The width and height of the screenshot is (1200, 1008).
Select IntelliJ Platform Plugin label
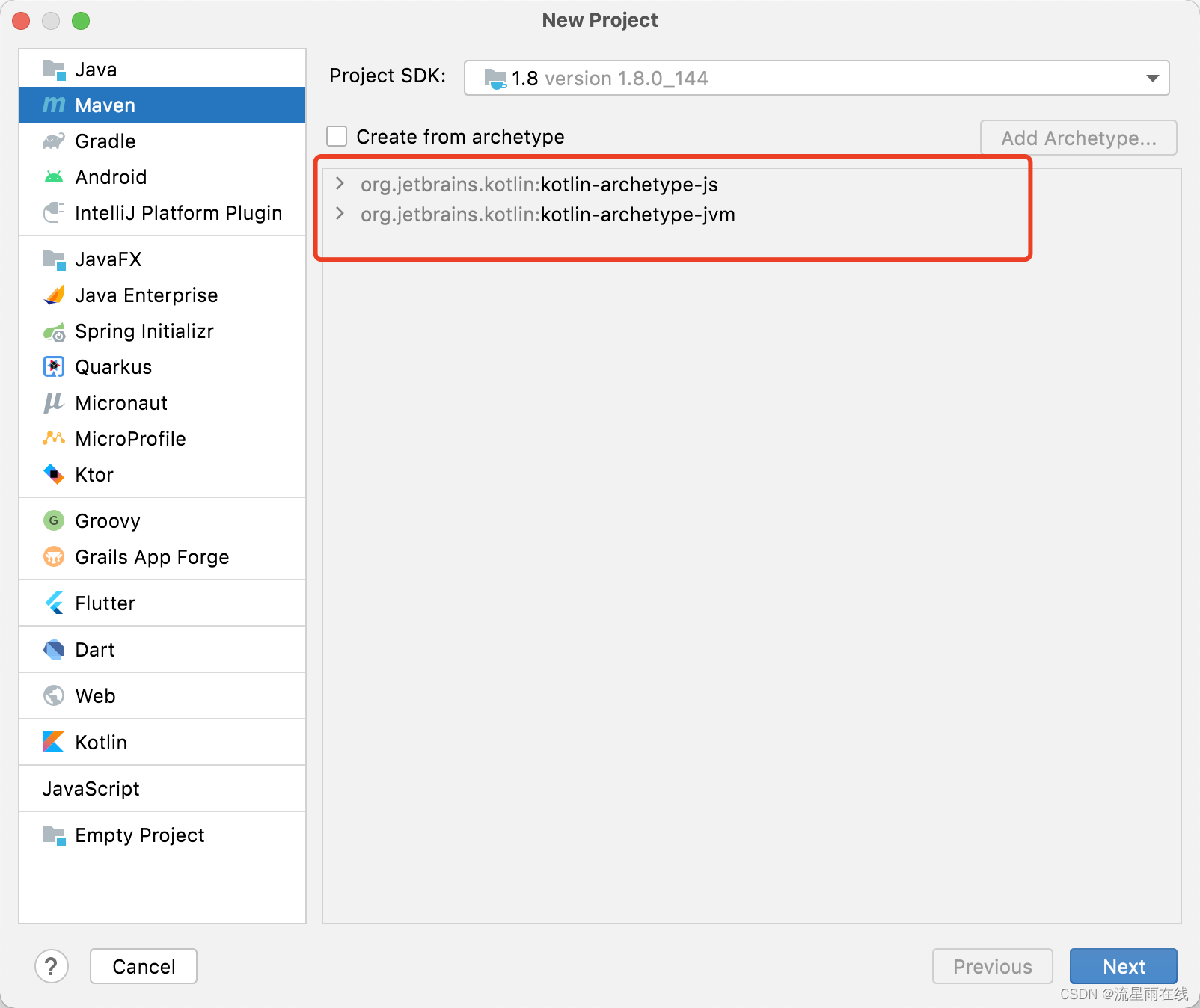point(179,213)
